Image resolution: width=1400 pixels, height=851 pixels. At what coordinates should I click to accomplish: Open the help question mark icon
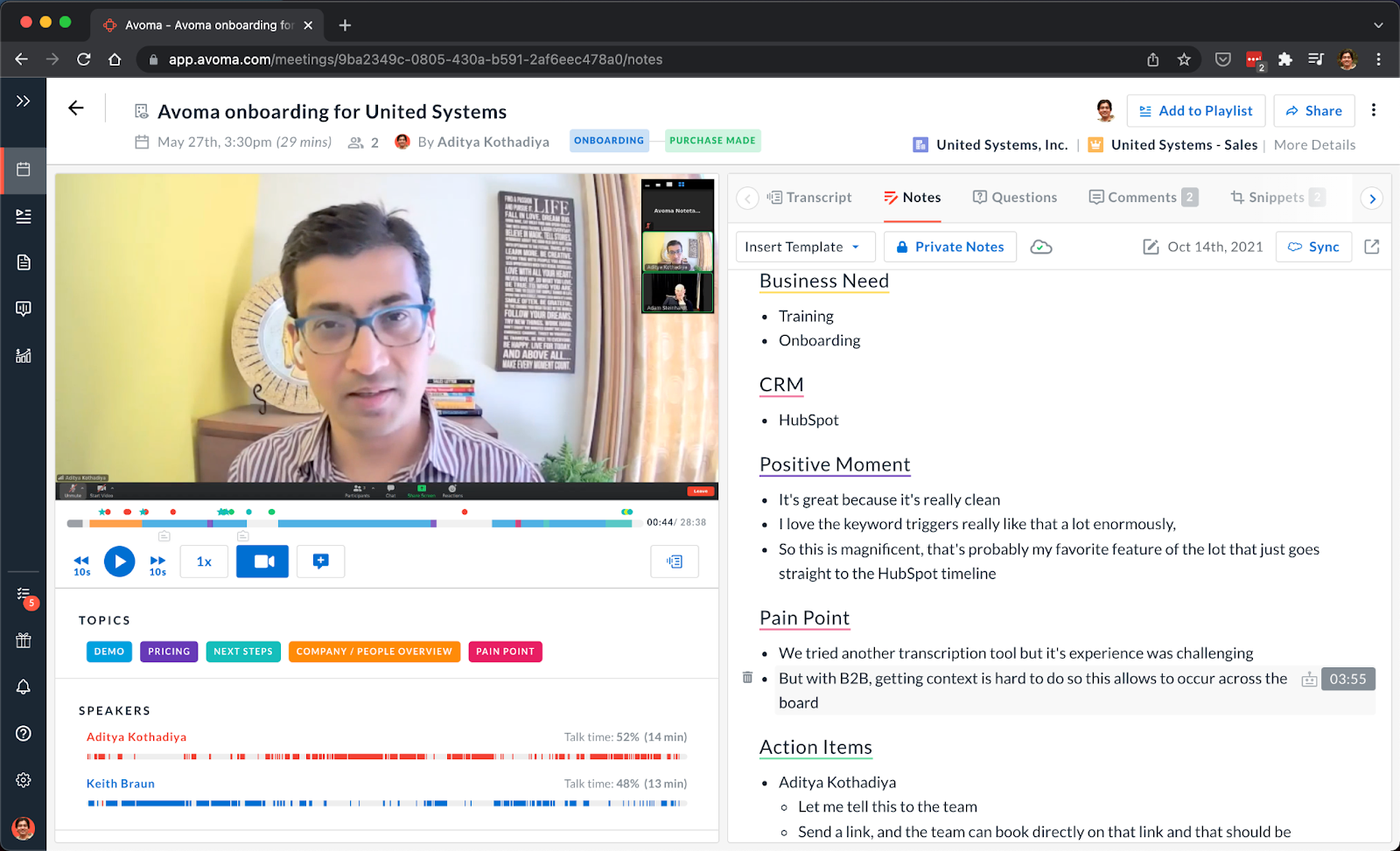coord(24,733)
